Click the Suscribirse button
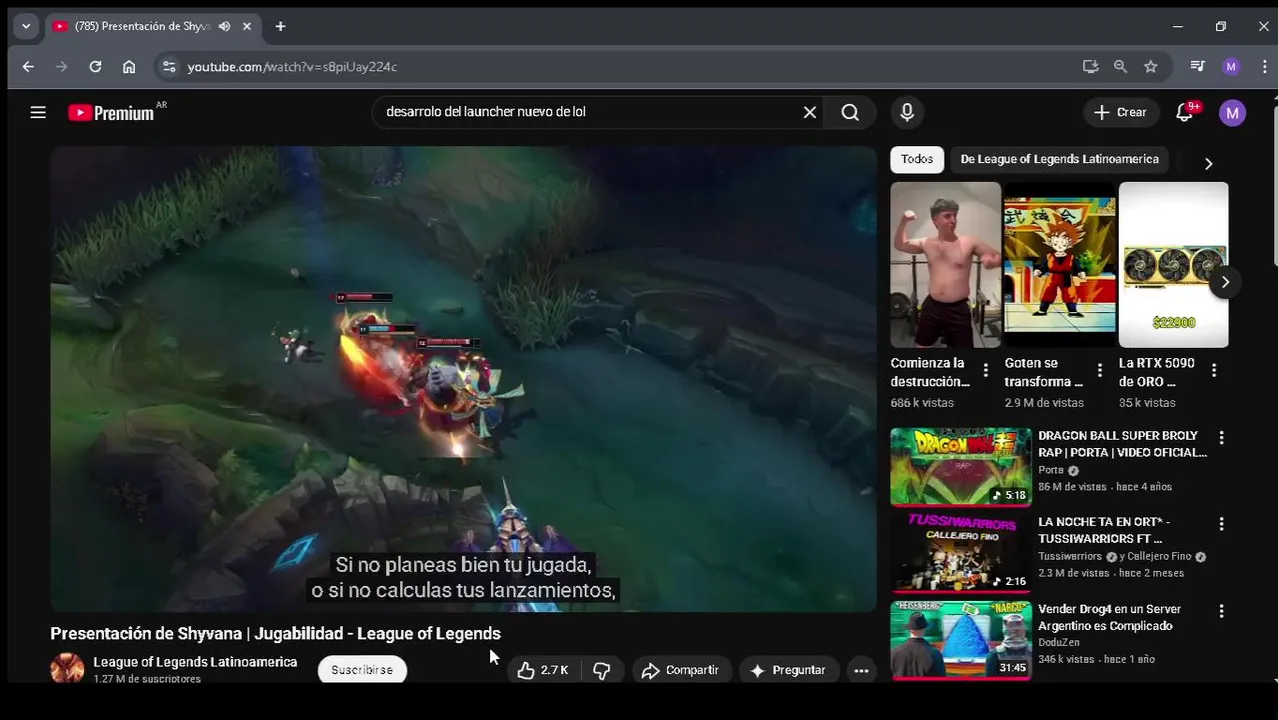The width and height of the screenshot is (1278, 720). pos(362,670)
